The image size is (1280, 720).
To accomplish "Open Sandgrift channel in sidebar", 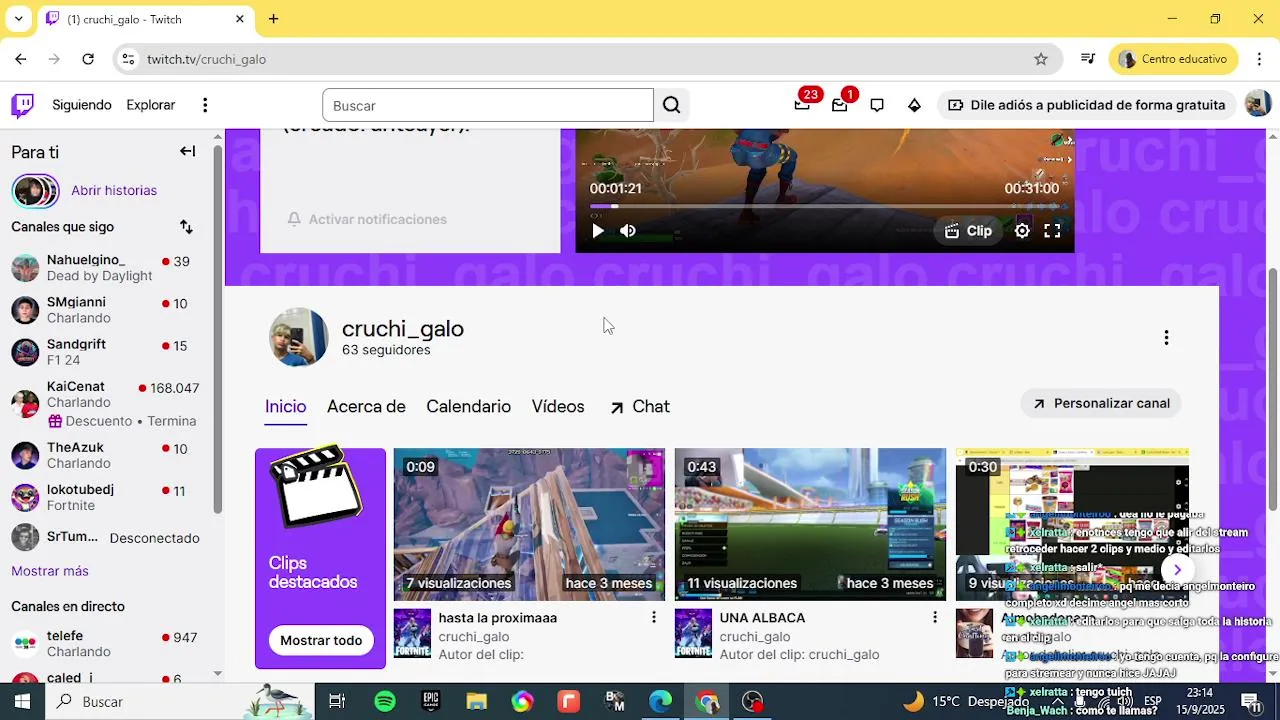I will coord(105,352).
